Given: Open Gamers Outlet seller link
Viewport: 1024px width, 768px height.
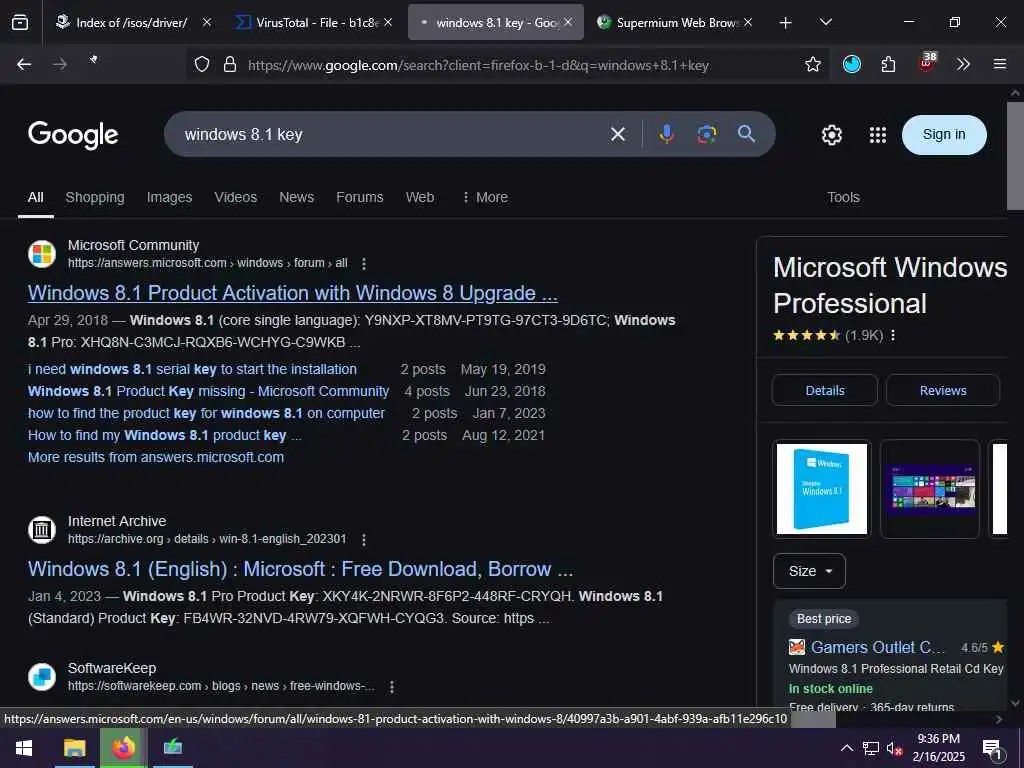Looking at the screenshot, I should 878,648.
